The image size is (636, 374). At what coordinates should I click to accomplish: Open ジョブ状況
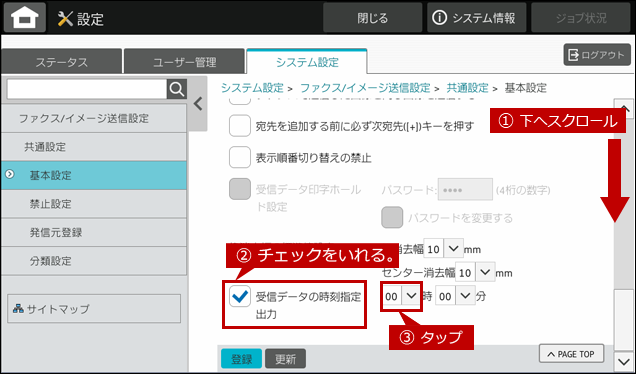coord(581,18)
